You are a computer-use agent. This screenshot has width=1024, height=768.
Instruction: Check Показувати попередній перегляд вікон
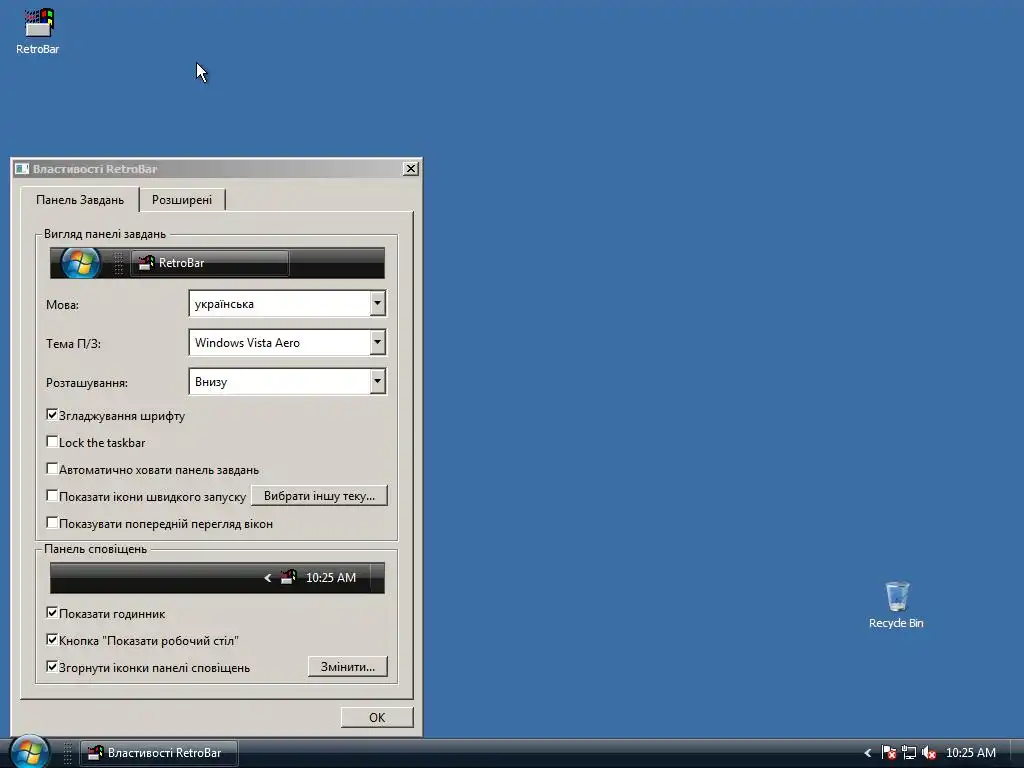[52, 522]
